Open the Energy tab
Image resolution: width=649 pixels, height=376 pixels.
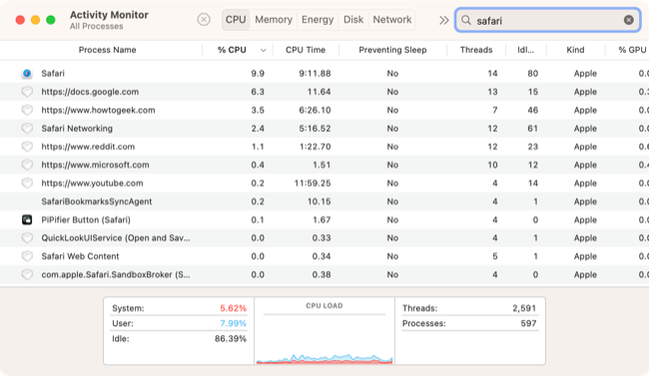(x=317, y=19)
